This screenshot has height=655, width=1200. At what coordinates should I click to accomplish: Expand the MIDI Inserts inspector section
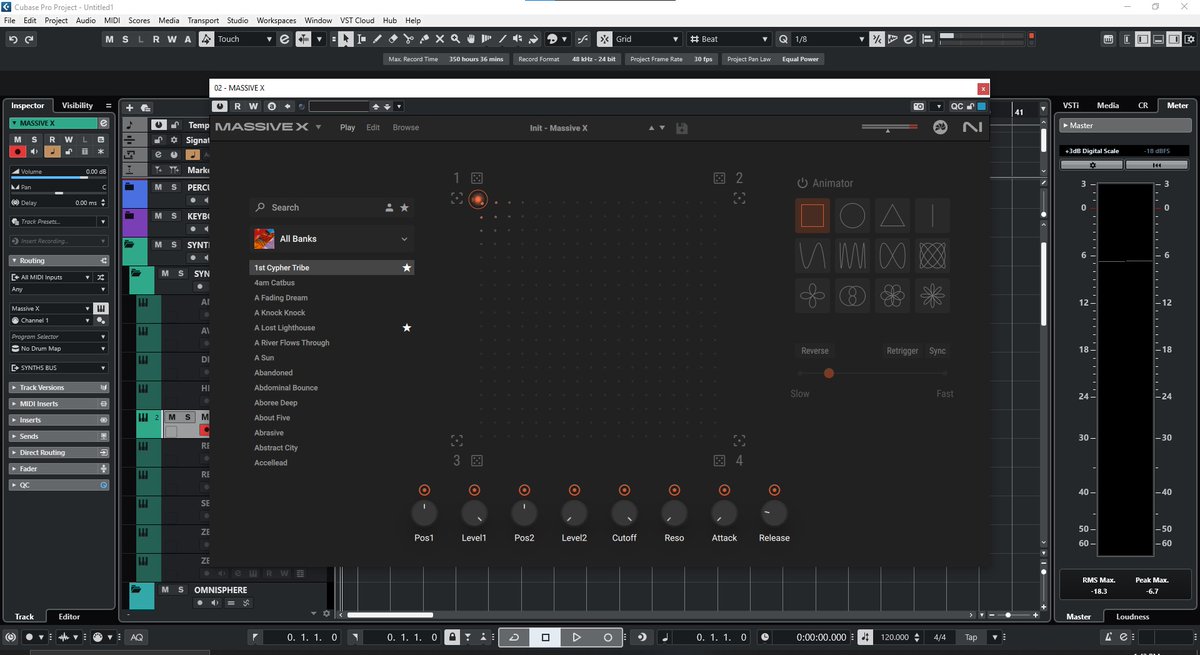(59, 404)
